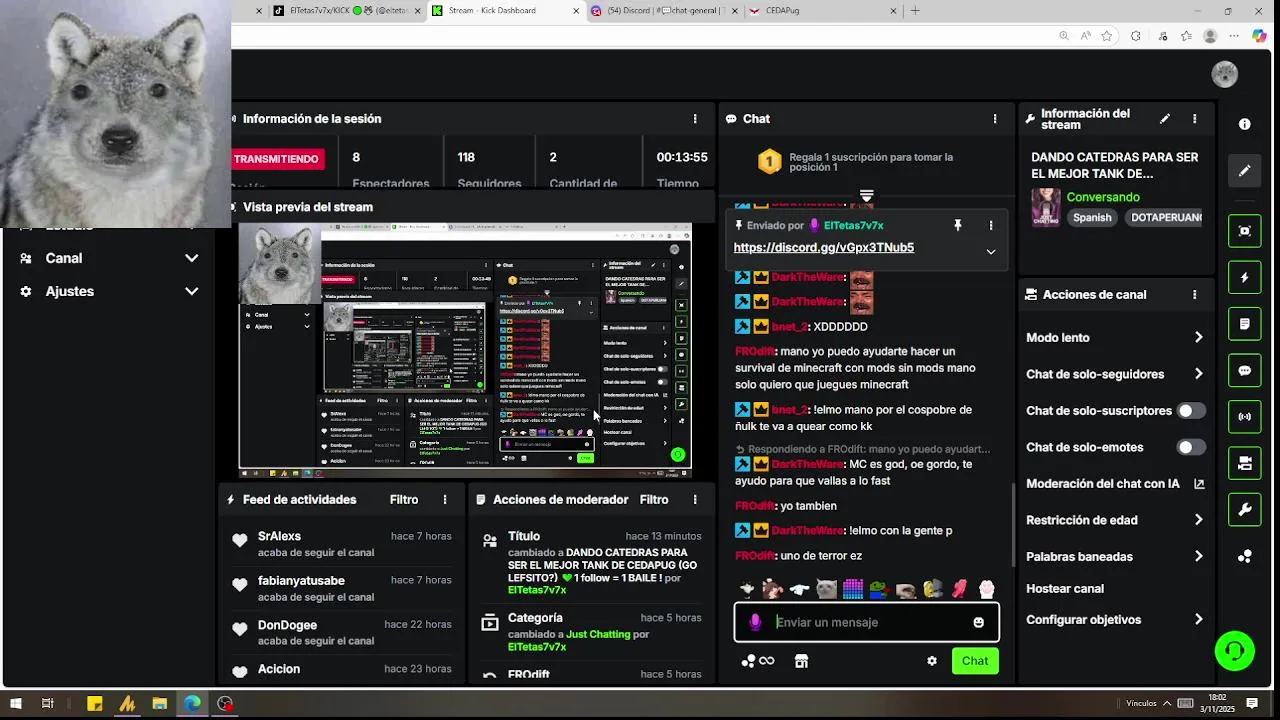
Task: Unpin the pinned chat message
Action: coord(957,226)
